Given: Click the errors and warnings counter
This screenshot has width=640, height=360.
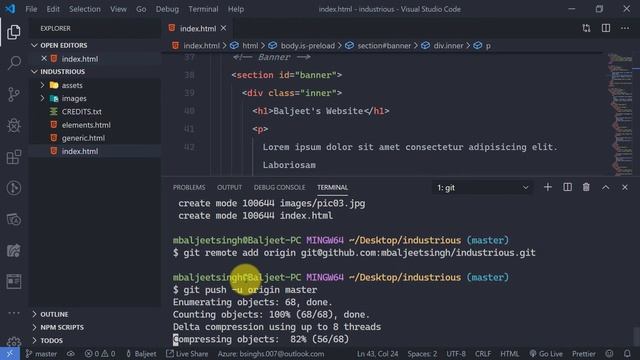Looking at the screenshot, I should point(100,353).
